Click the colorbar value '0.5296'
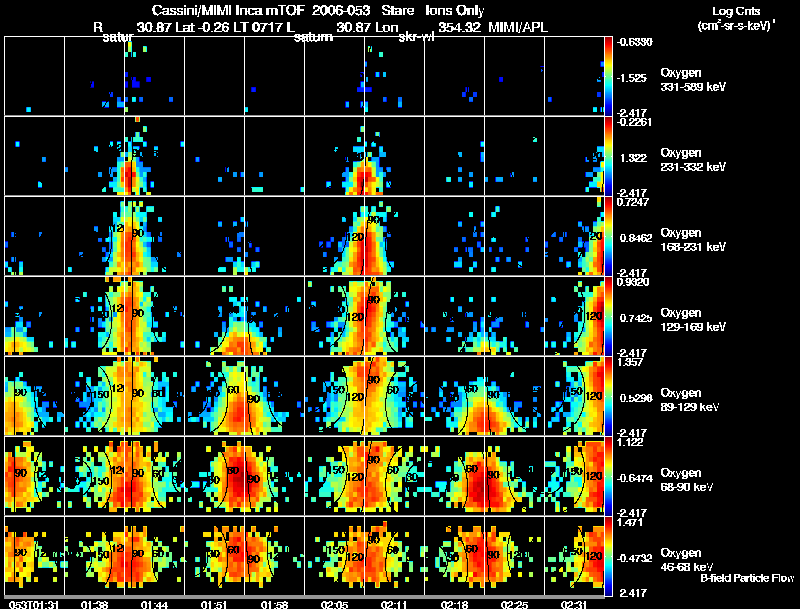Viewport: 800px width, 609px height. tap(635, 398)
